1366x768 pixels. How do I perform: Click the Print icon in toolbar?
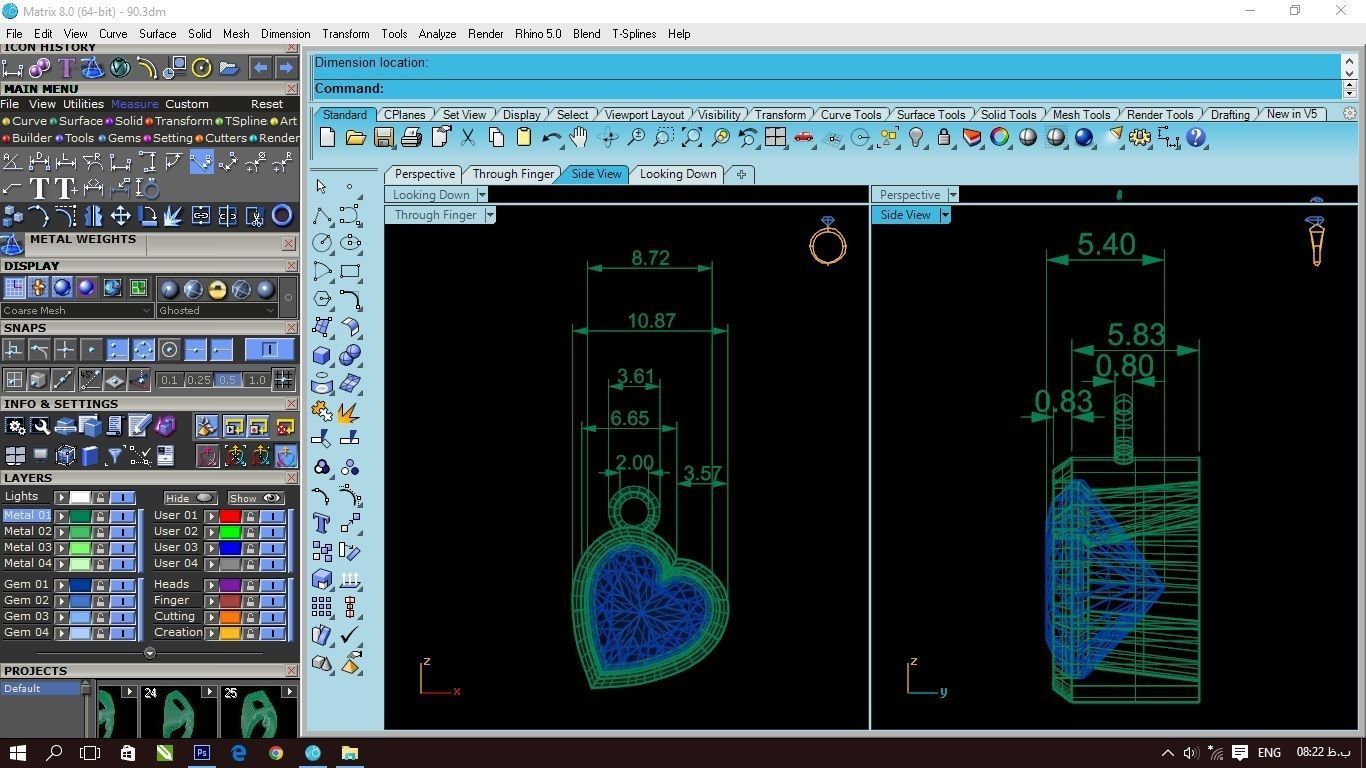tap(411, 138)
